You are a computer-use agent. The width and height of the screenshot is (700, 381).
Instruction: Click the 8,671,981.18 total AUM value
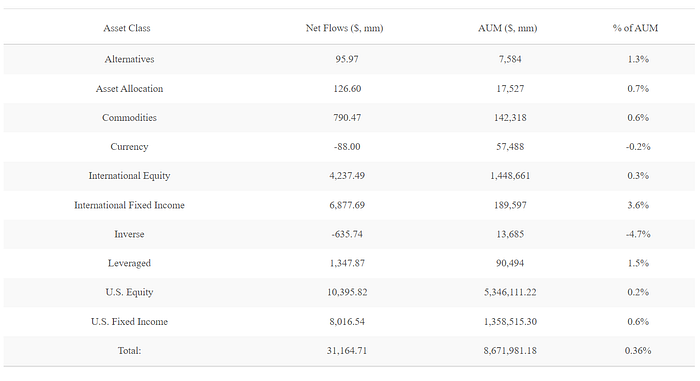pos(510,351)
